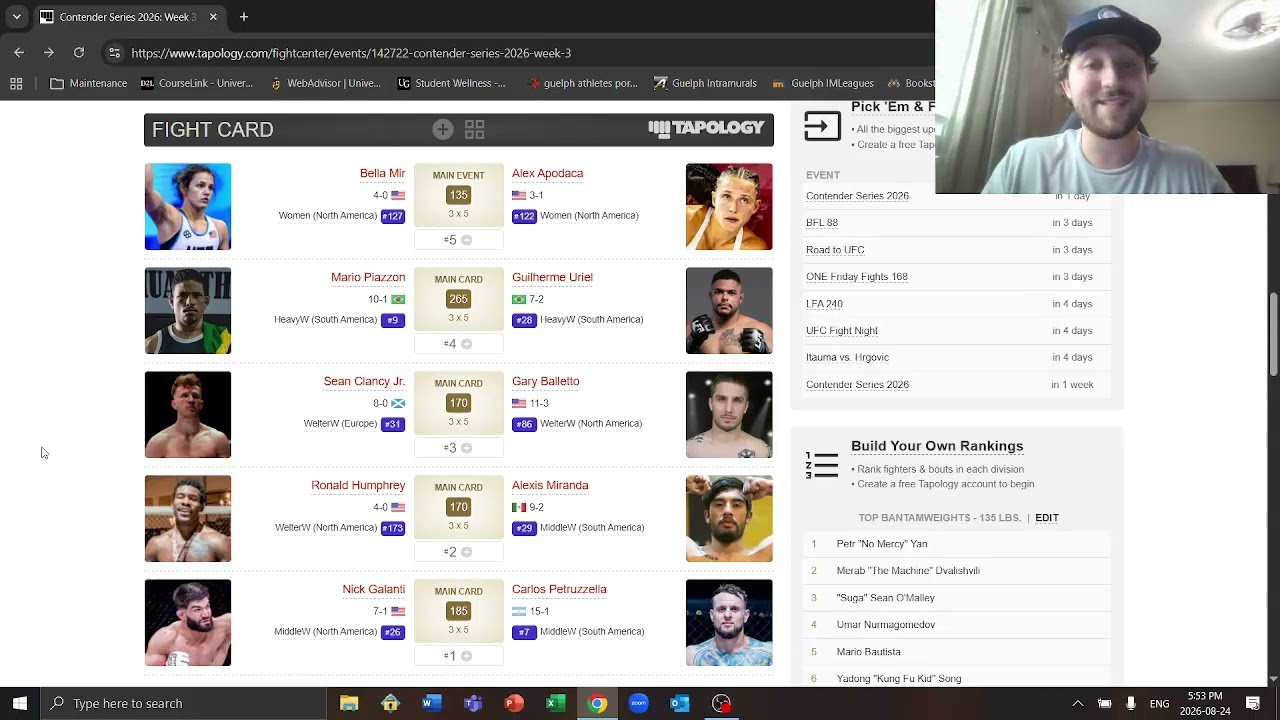Screen dimensions: 1280x720
Task: Select the Contender Series 2026 Week 3 tab
Action: coord(128,17)
